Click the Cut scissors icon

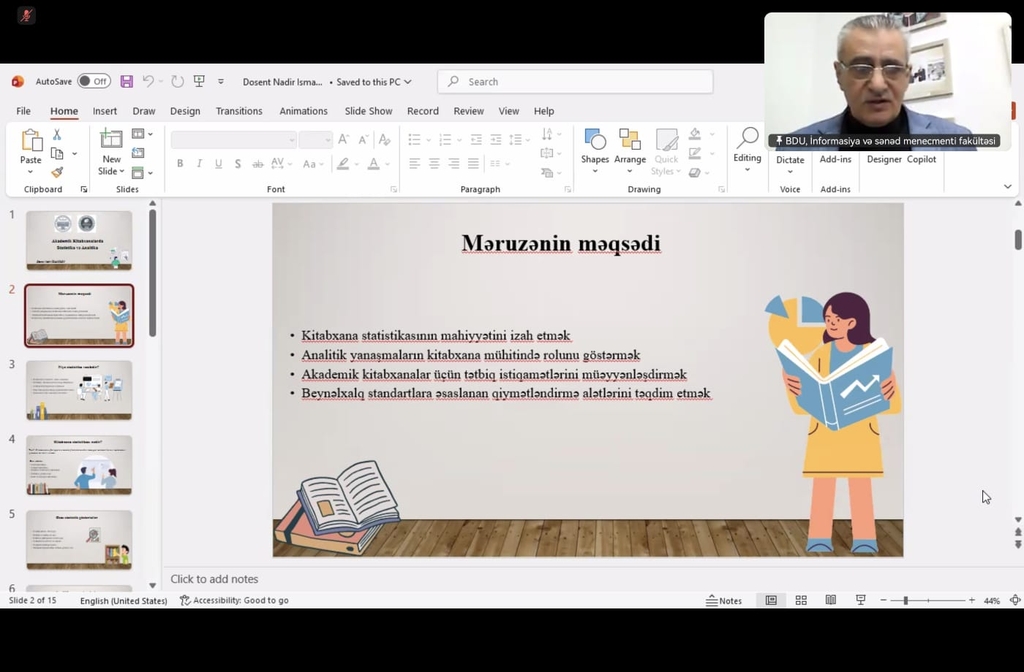pos(57,135)
